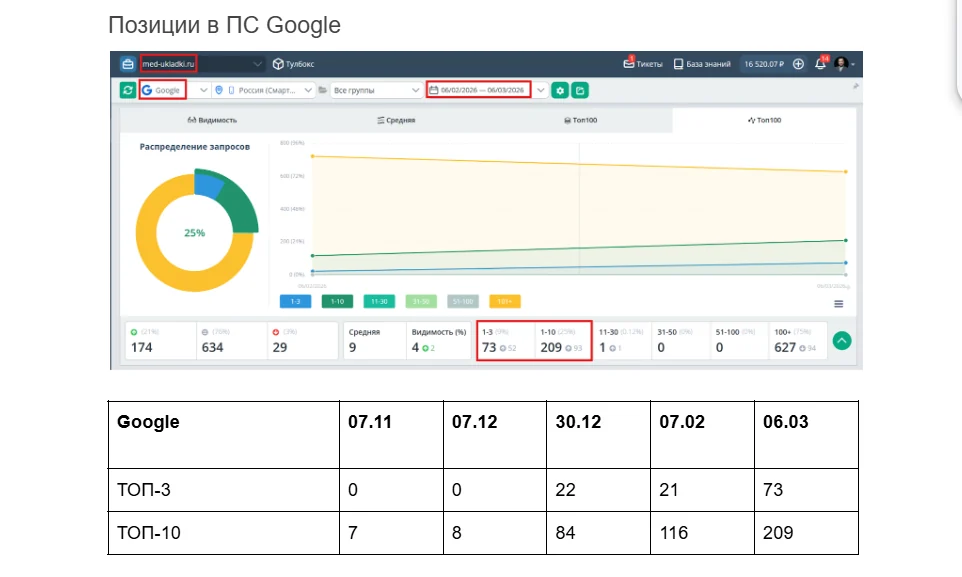Open the Все группы dropdown
The height and width of the screenshot is (577, 962).
pyautogui.click(x=376, y=90)
